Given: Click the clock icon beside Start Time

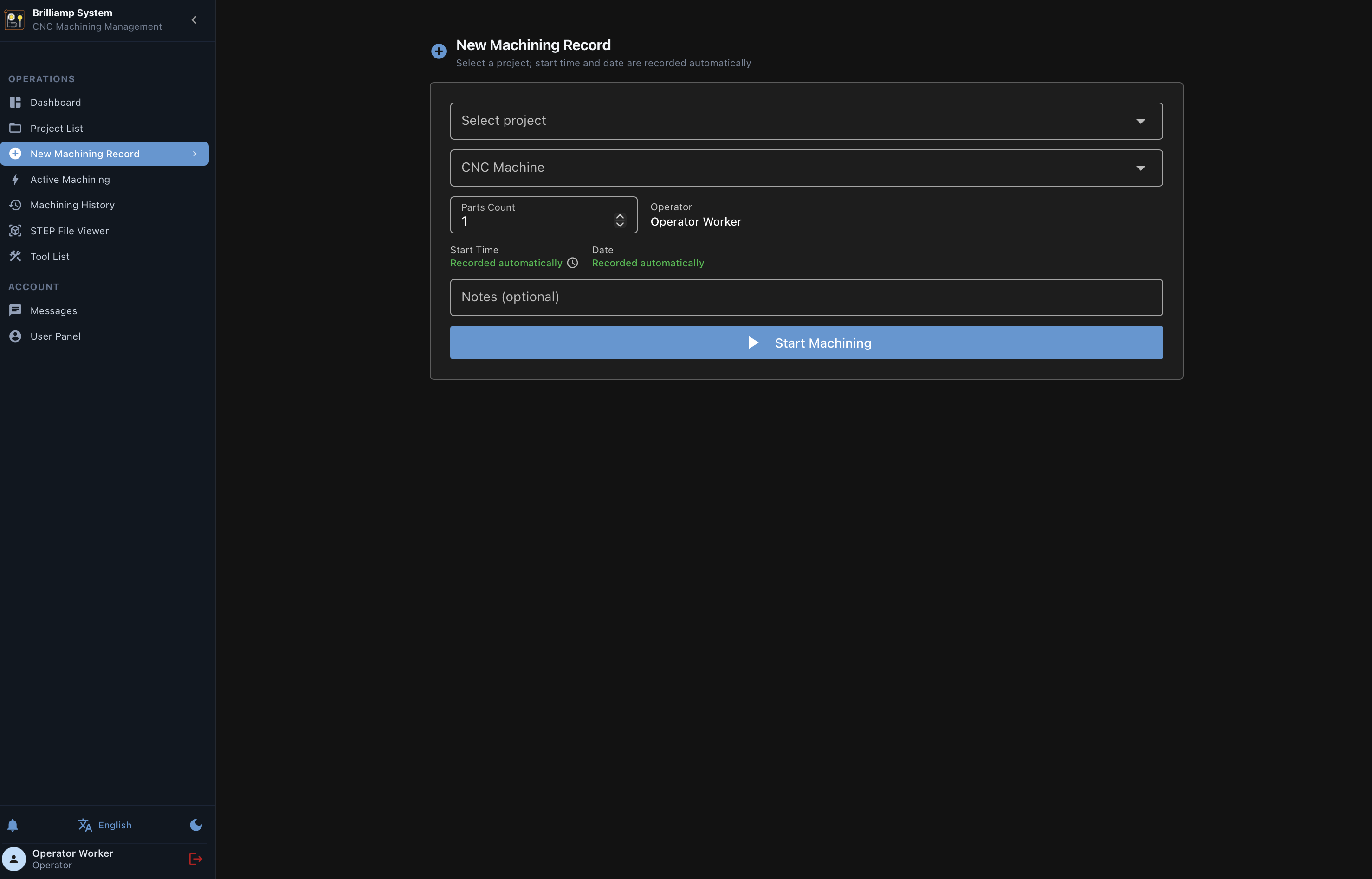Looking at the screenshot, I should pos(572,263).
